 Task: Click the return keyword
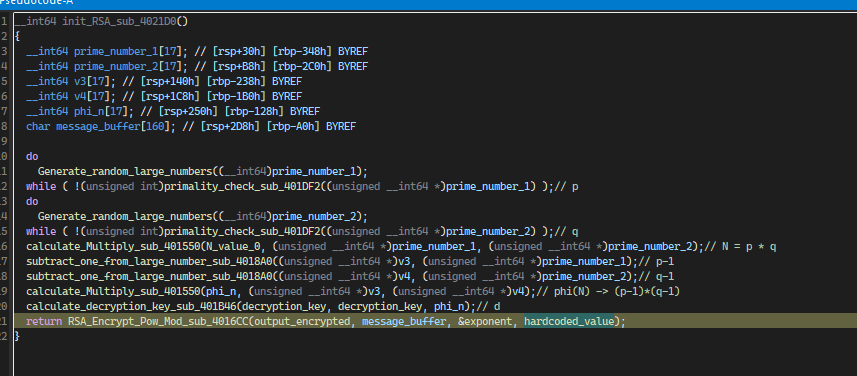44,321
